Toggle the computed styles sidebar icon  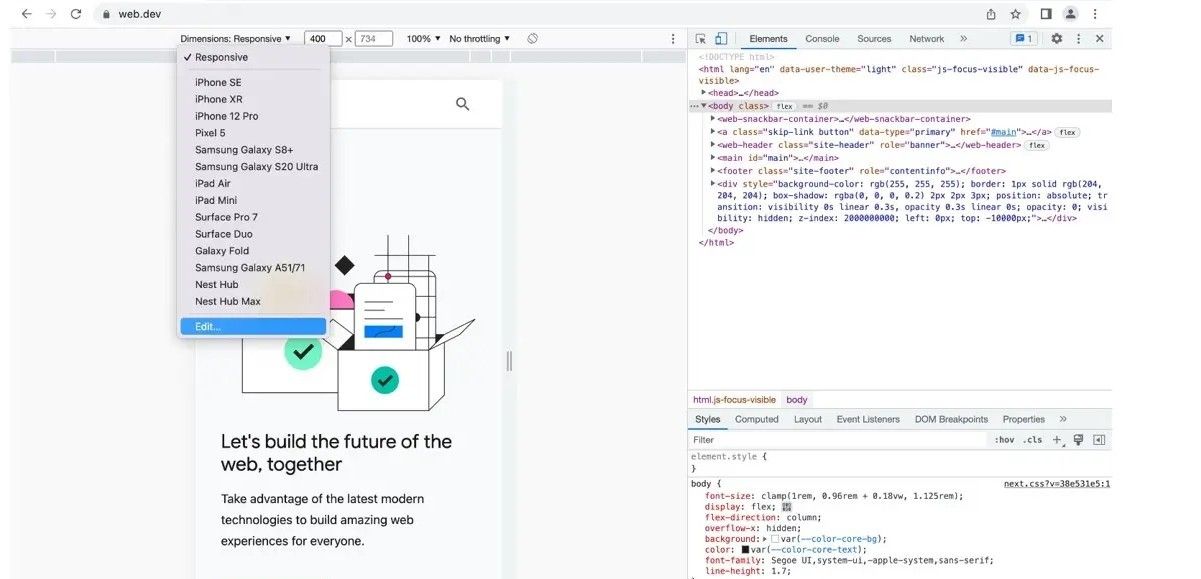[1099, 440]
